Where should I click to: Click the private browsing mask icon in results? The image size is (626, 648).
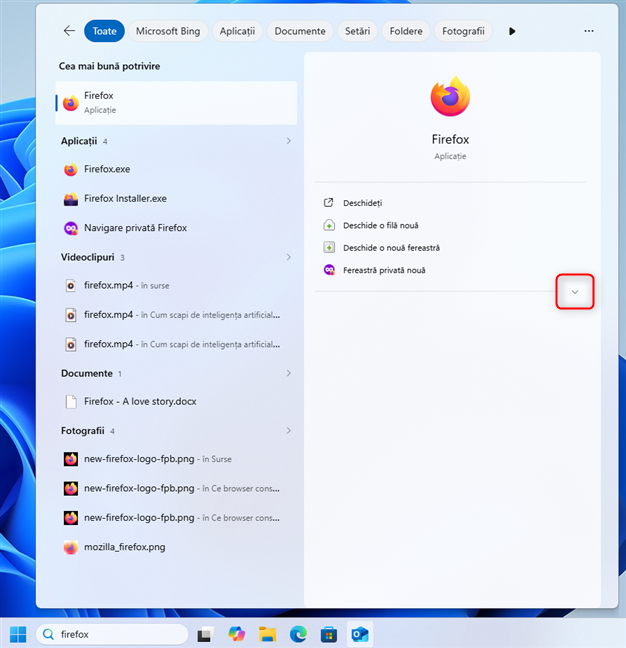pos(71,228)
